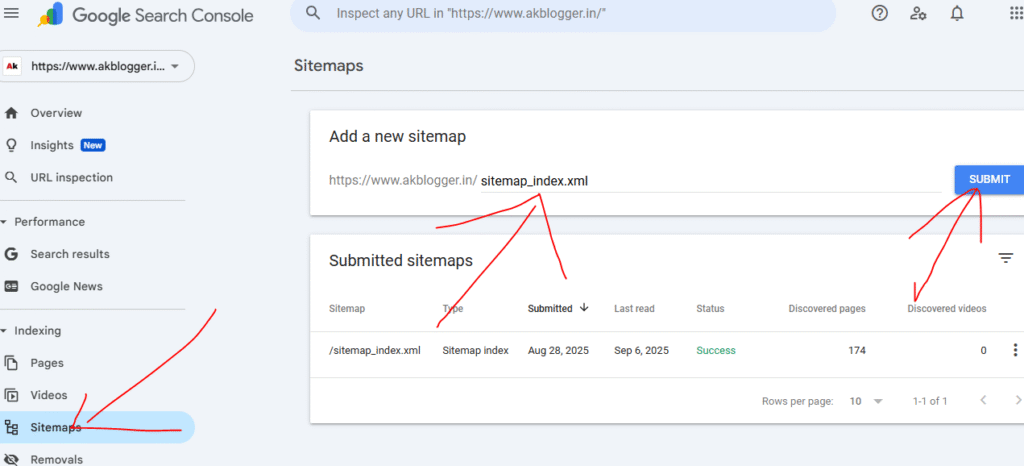Open the notifications bell
This screenshot has height=466, width=1024.
click(957, 13)
